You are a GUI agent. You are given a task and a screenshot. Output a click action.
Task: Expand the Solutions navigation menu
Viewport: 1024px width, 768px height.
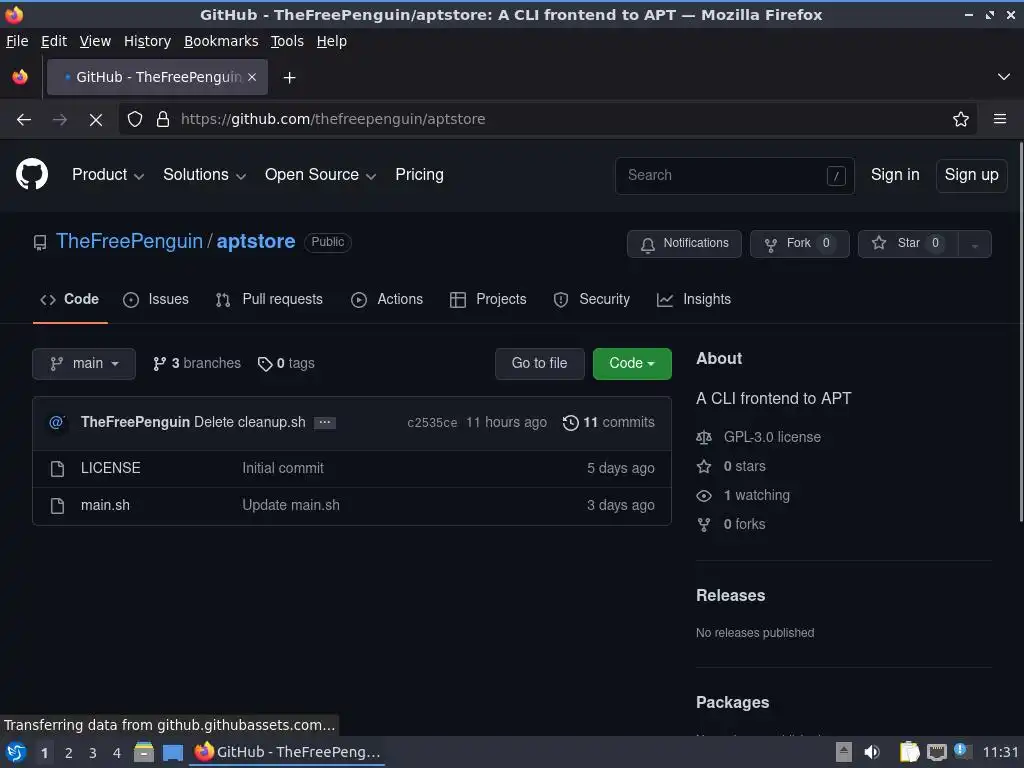tap(204, 174)
